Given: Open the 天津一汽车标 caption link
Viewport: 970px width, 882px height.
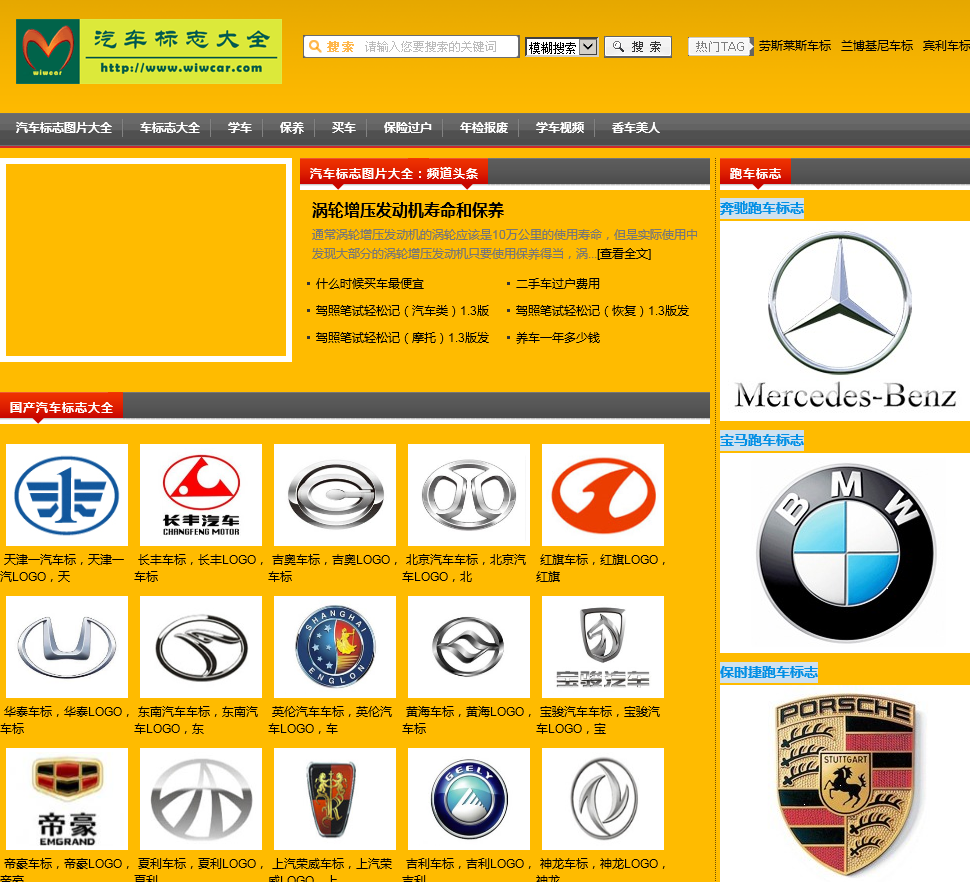Looking at the screenshot, I should pyautogui.click(x=62, y=568).
